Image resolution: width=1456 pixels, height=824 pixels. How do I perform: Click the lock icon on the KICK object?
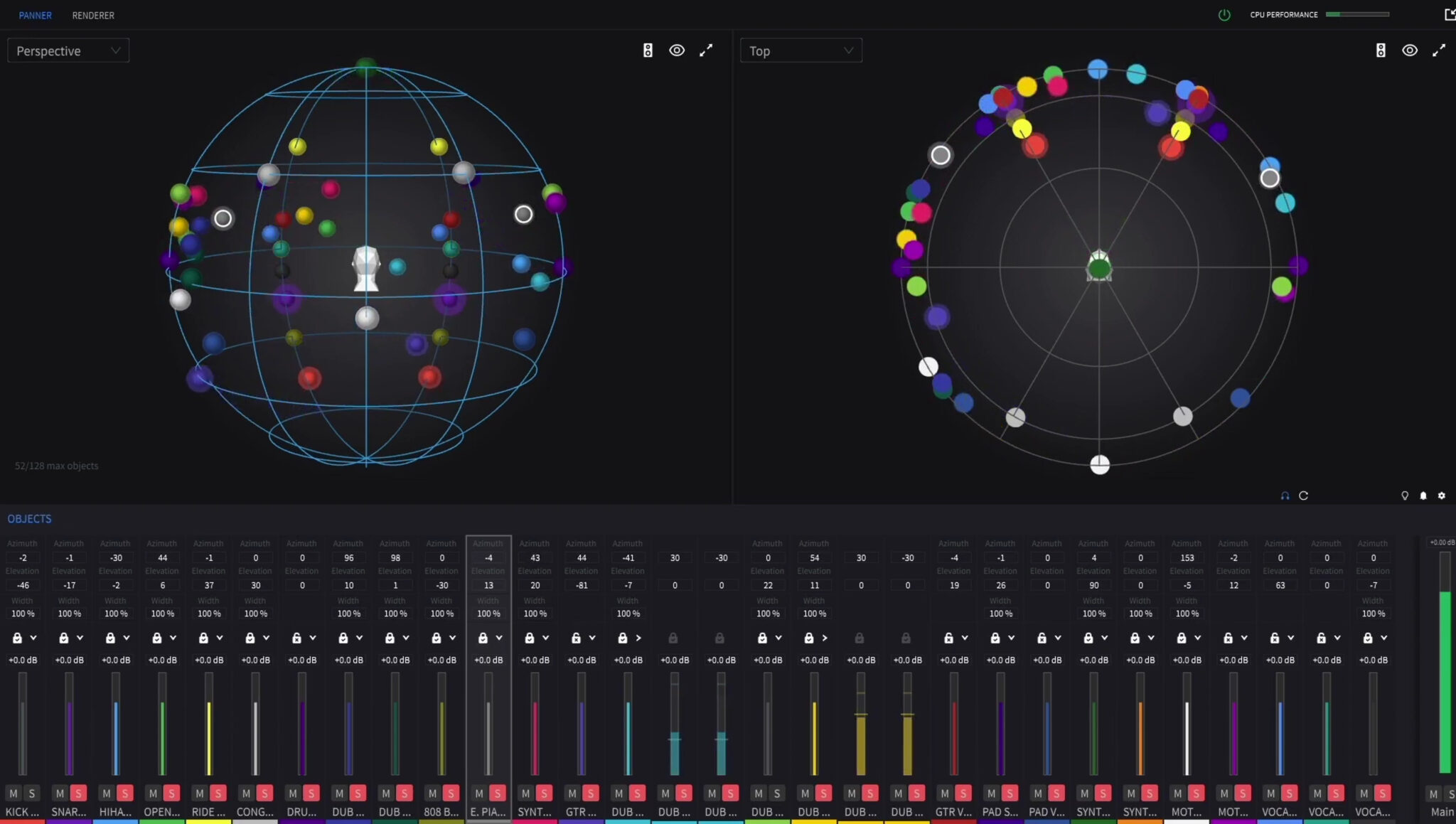coord(17,638)
